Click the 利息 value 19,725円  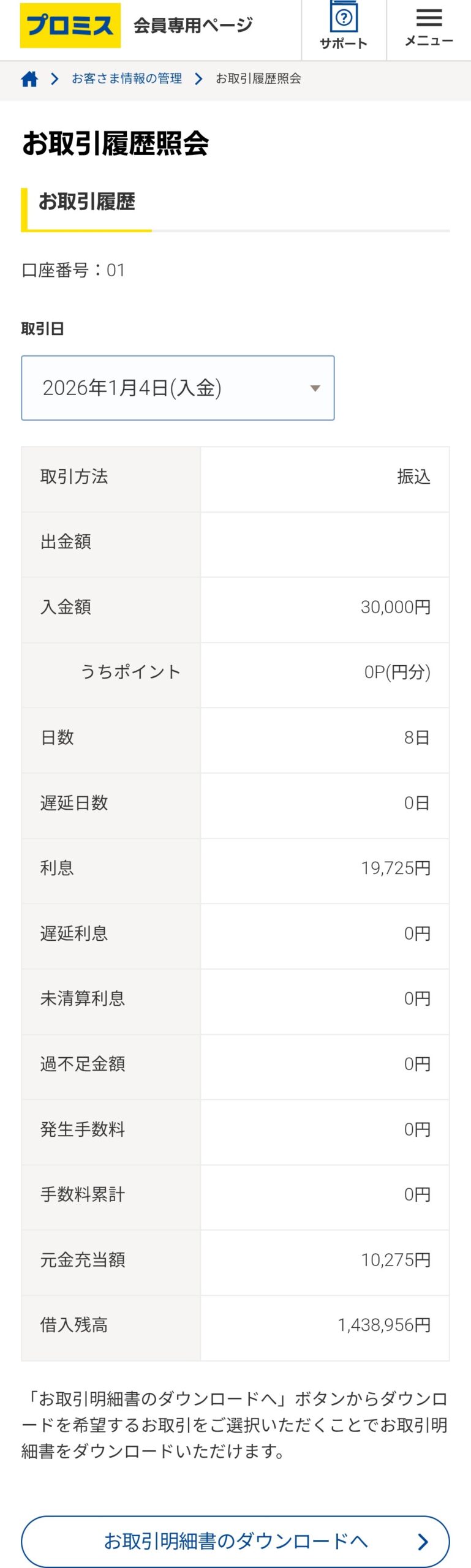pos(396,868)
